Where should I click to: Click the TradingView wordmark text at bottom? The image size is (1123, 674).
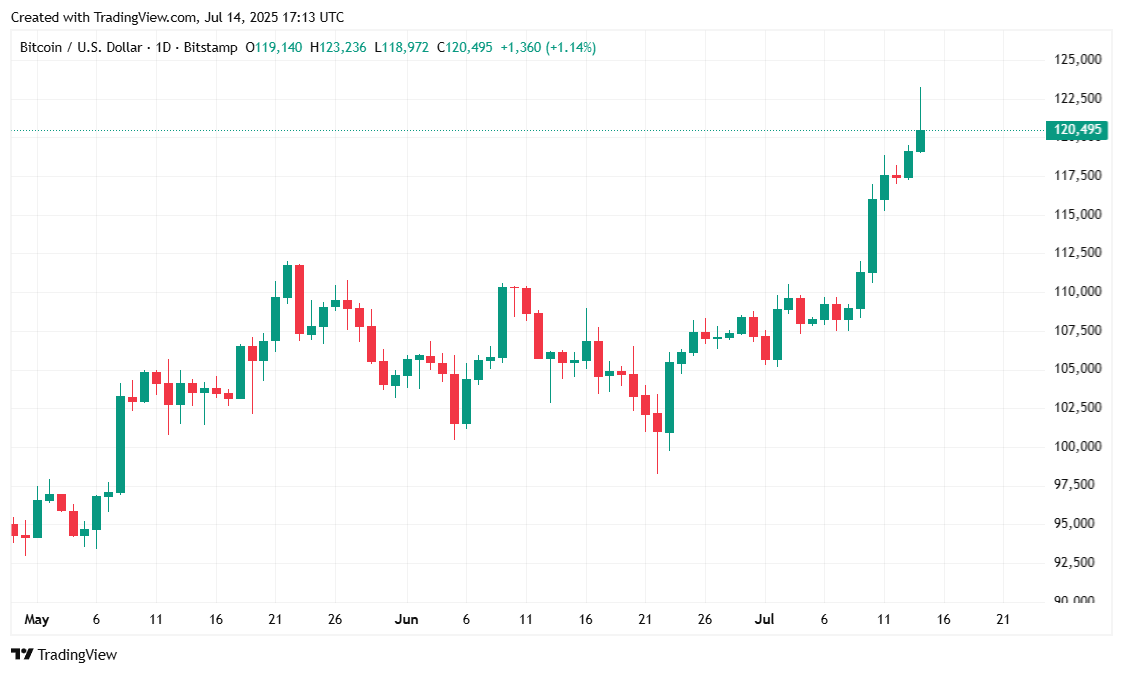(x=77, y=655)
